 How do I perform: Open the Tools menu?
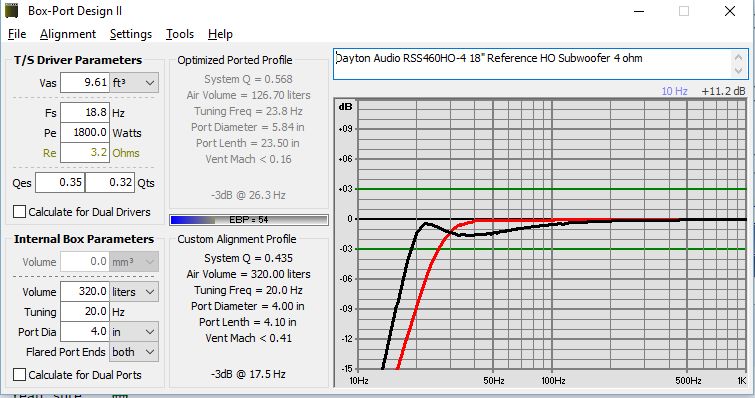click(180, 34)
